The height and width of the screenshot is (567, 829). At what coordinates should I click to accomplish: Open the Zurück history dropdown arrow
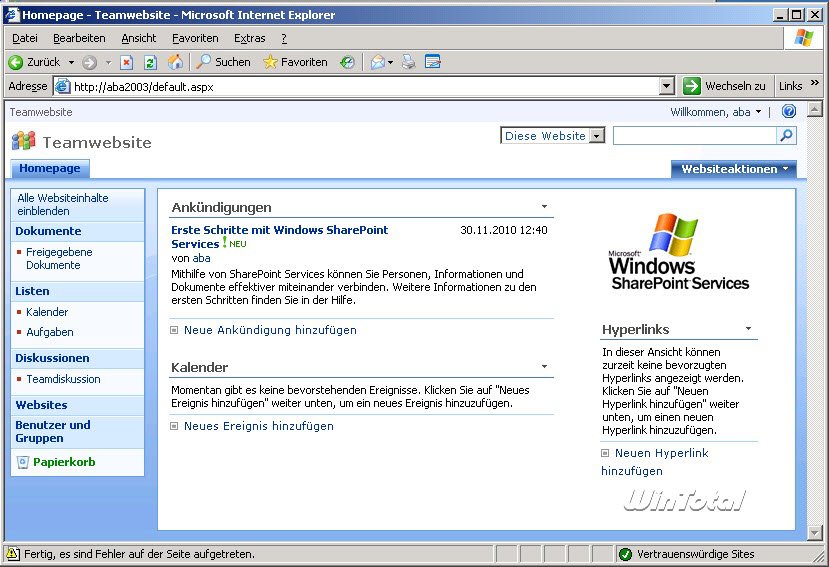point(71,62)
